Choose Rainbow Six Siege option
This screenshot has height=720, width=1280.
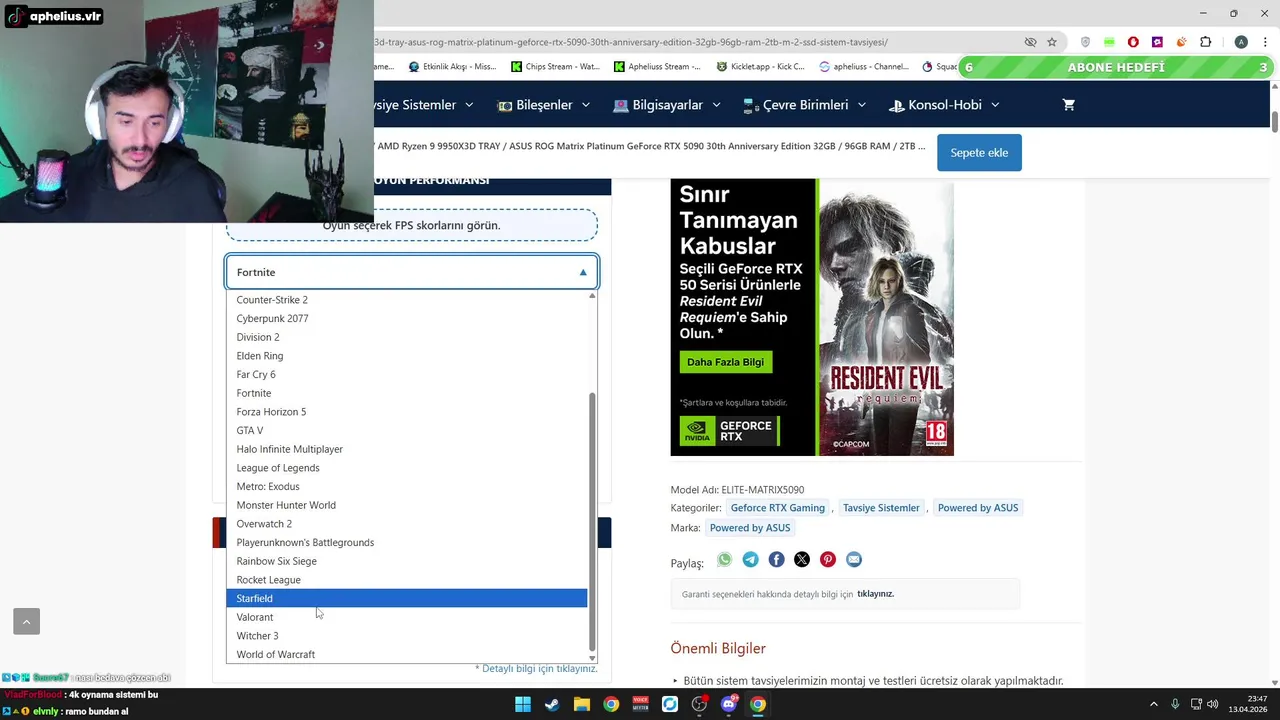click(407, 561)
